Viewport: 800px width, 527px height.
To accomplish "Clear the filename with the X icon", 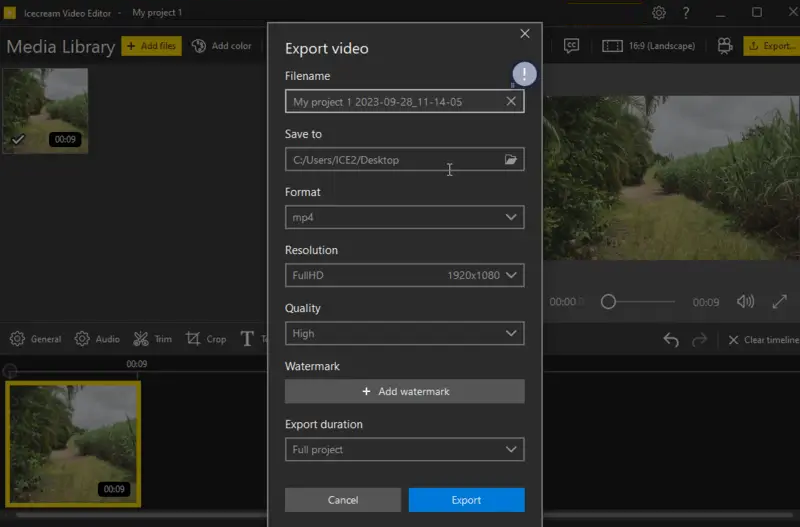I will tap(511, 102).
